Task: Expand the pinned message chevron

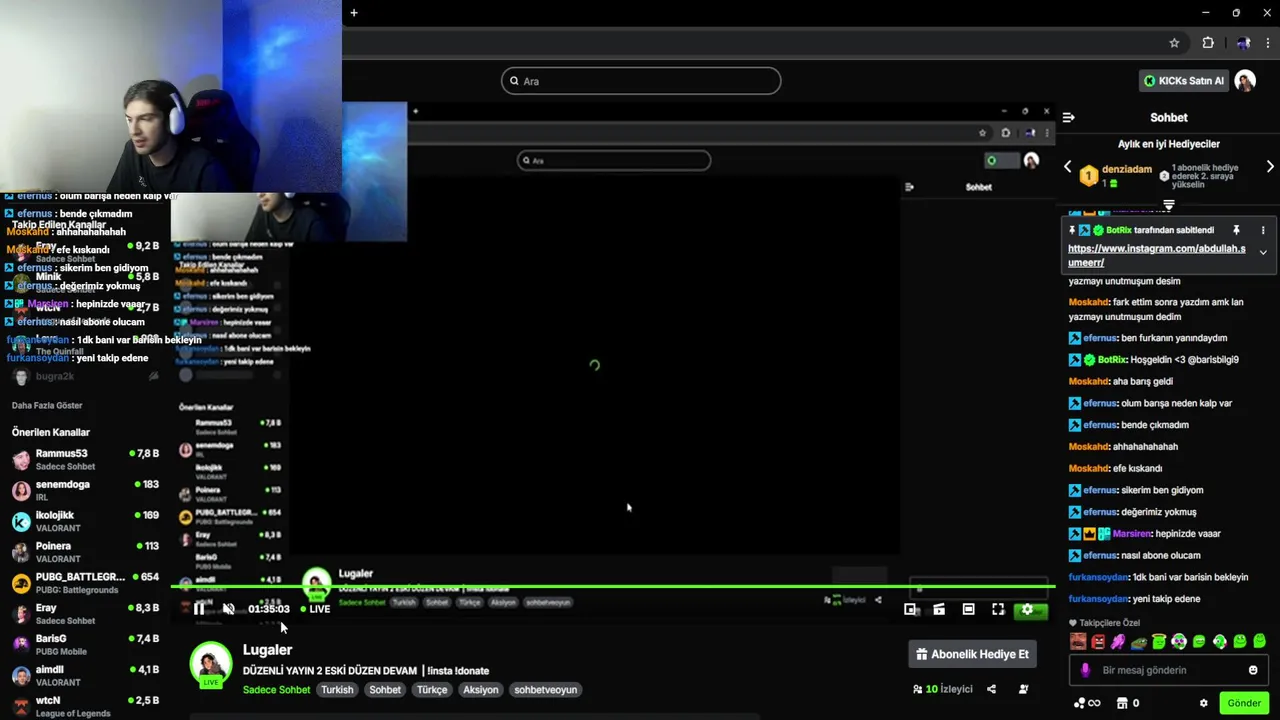Action: 1263,253
